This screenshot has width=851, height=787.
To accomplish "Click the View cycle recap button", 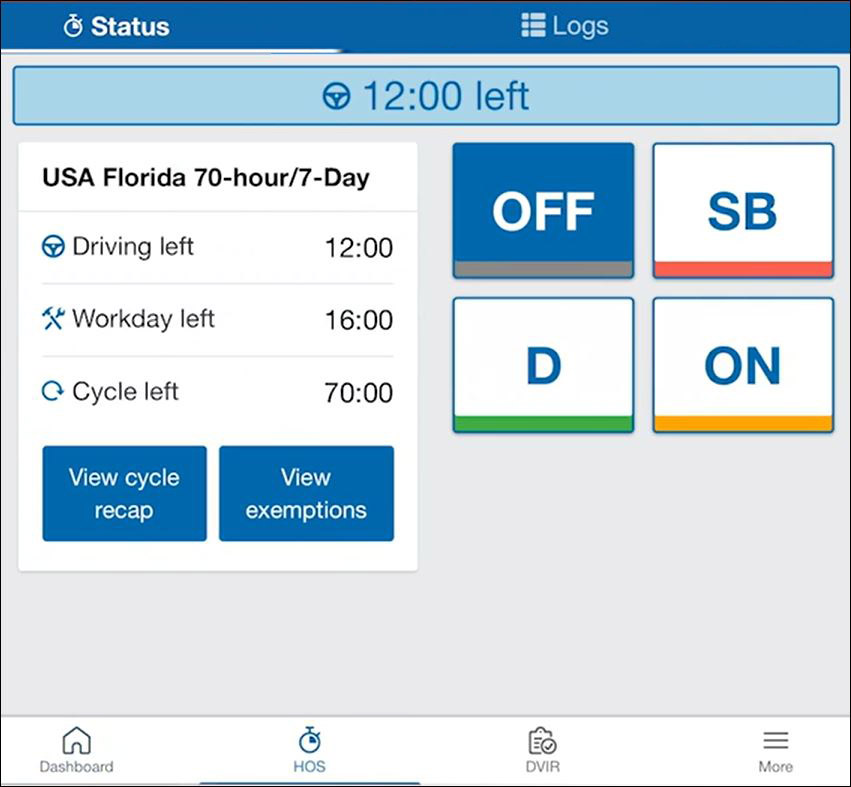I will coord(124,493).
